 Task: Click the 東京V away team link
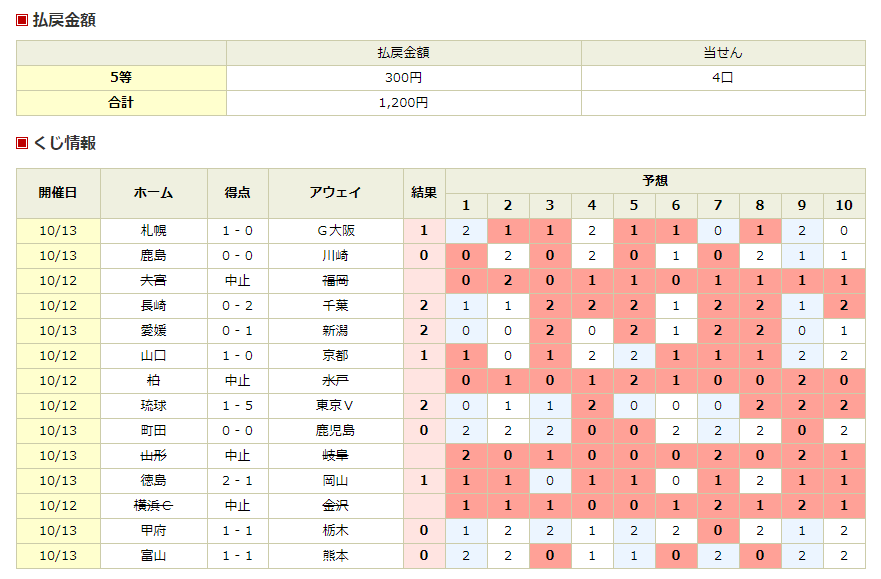tap(335, 406)
